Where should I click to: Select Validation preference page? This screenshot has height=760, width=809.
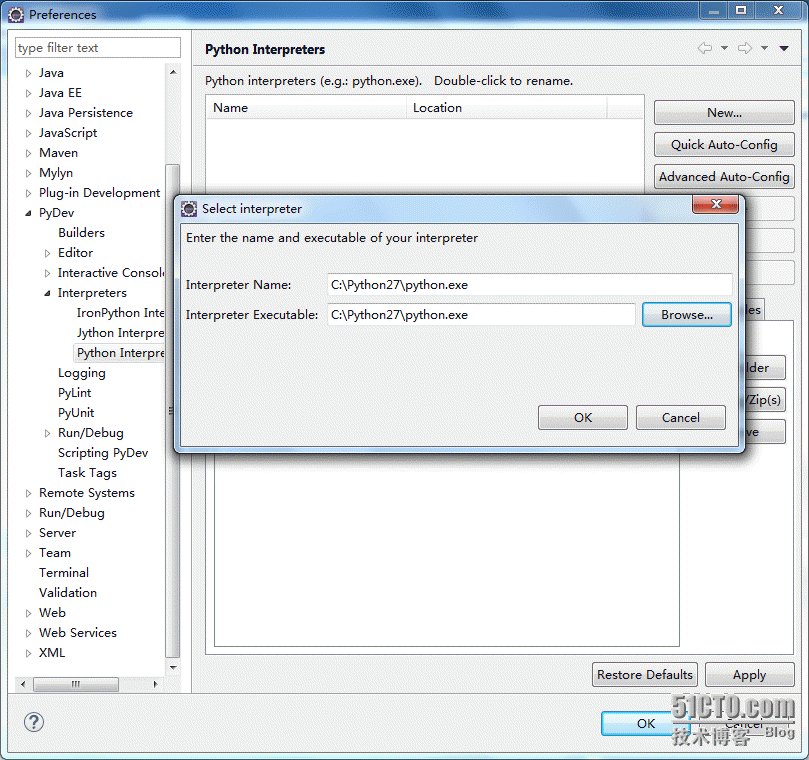point(68,593)
